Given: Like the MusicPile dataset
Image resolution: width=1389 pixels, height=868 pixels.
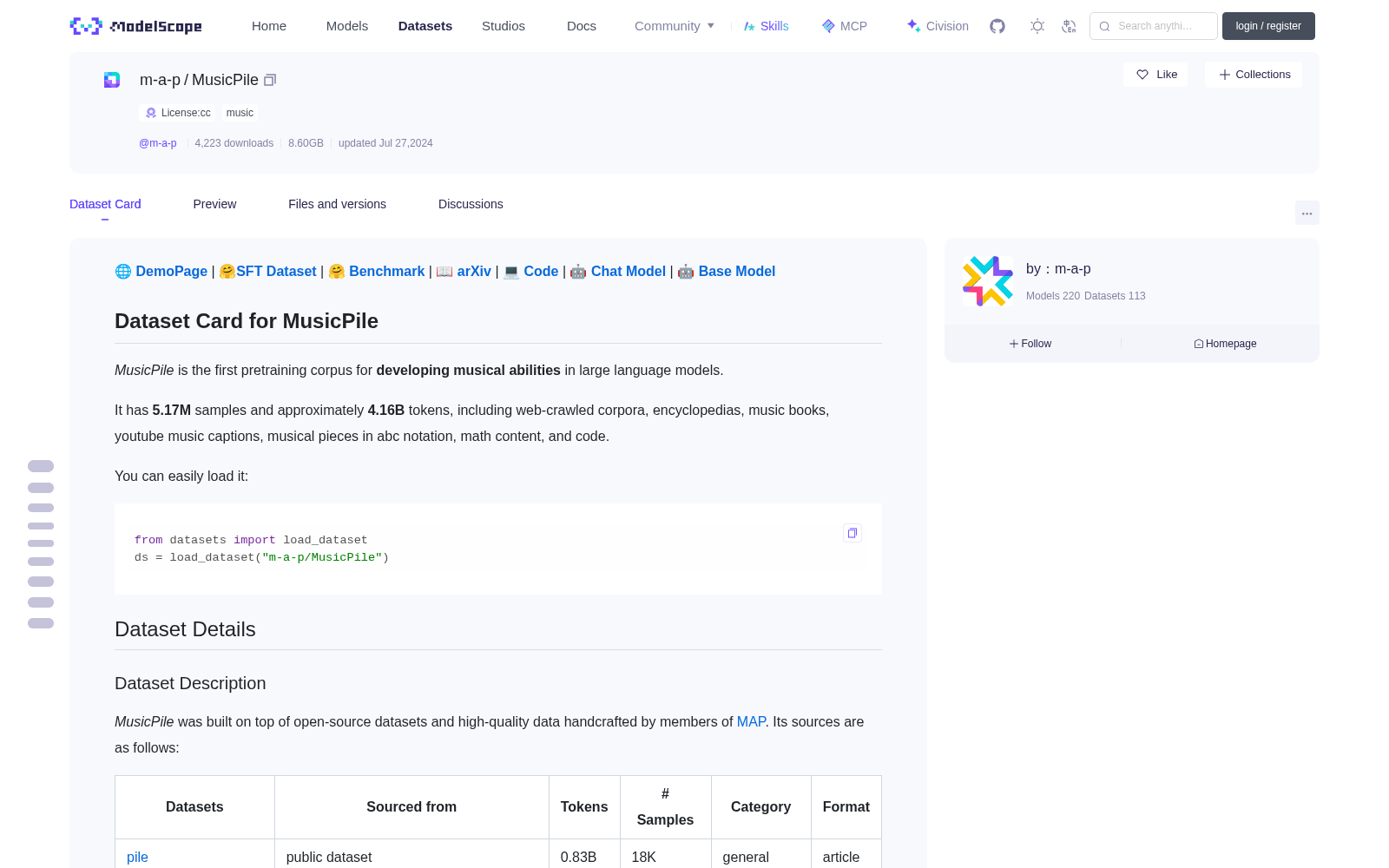Looking at the screenshot, I should 1156,75.
